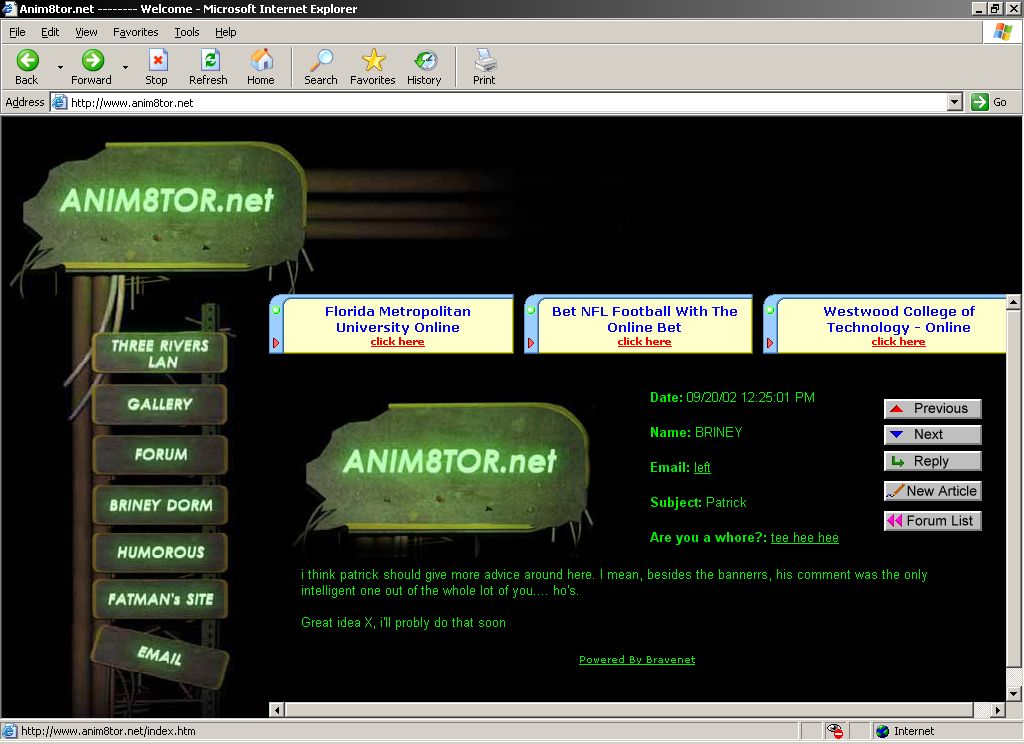Follow the 'tee hee hee' link
This screenshot has width=1024, height=744.
pos(805,538)
